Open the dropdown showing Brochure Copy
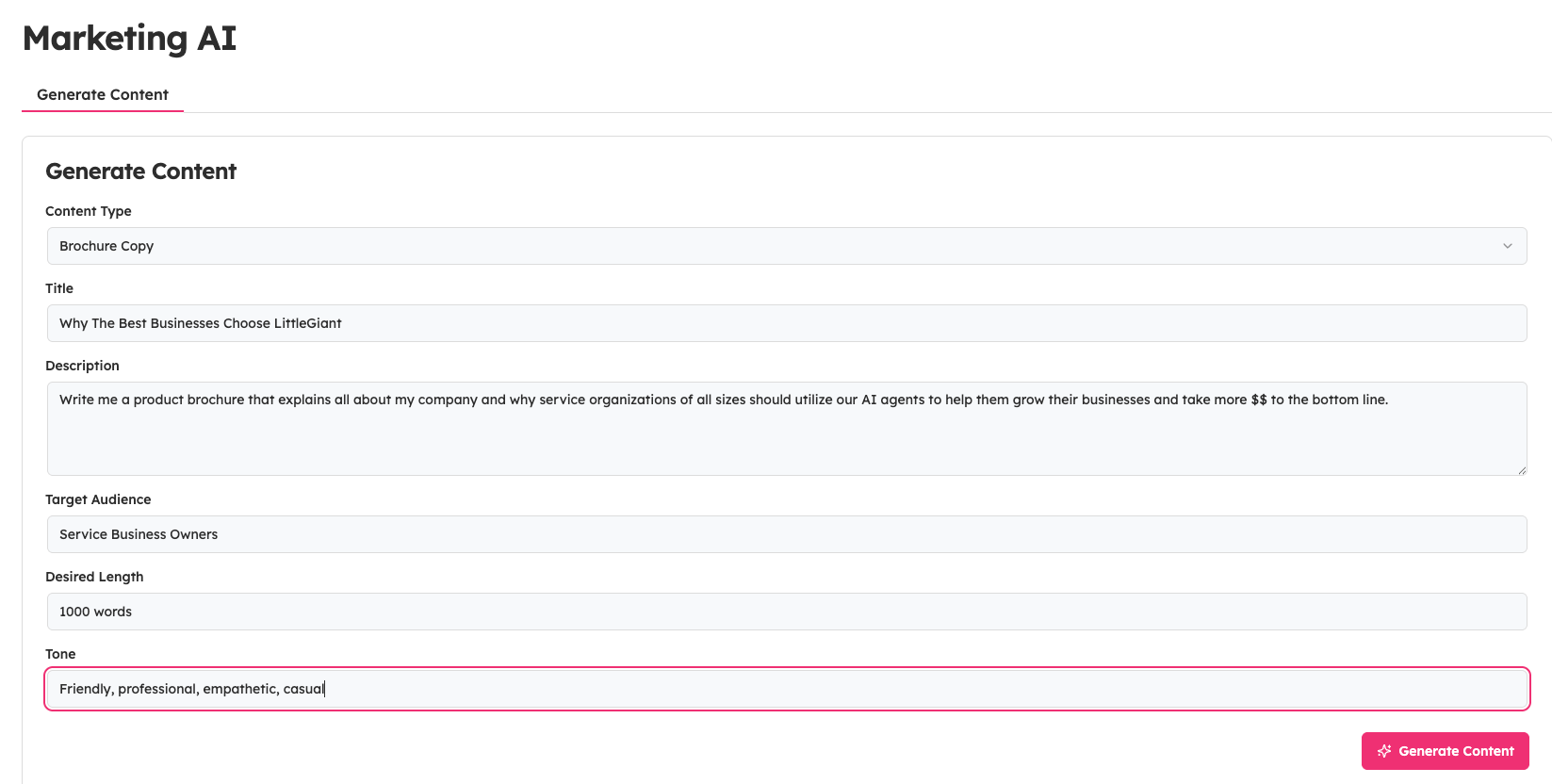 click(x=785, y=246)
